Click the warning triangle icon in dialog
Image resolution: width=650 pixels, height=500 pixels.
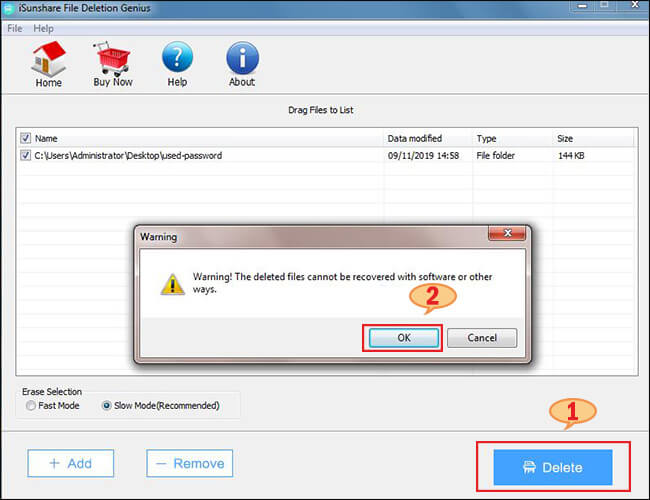coord(172,284)
